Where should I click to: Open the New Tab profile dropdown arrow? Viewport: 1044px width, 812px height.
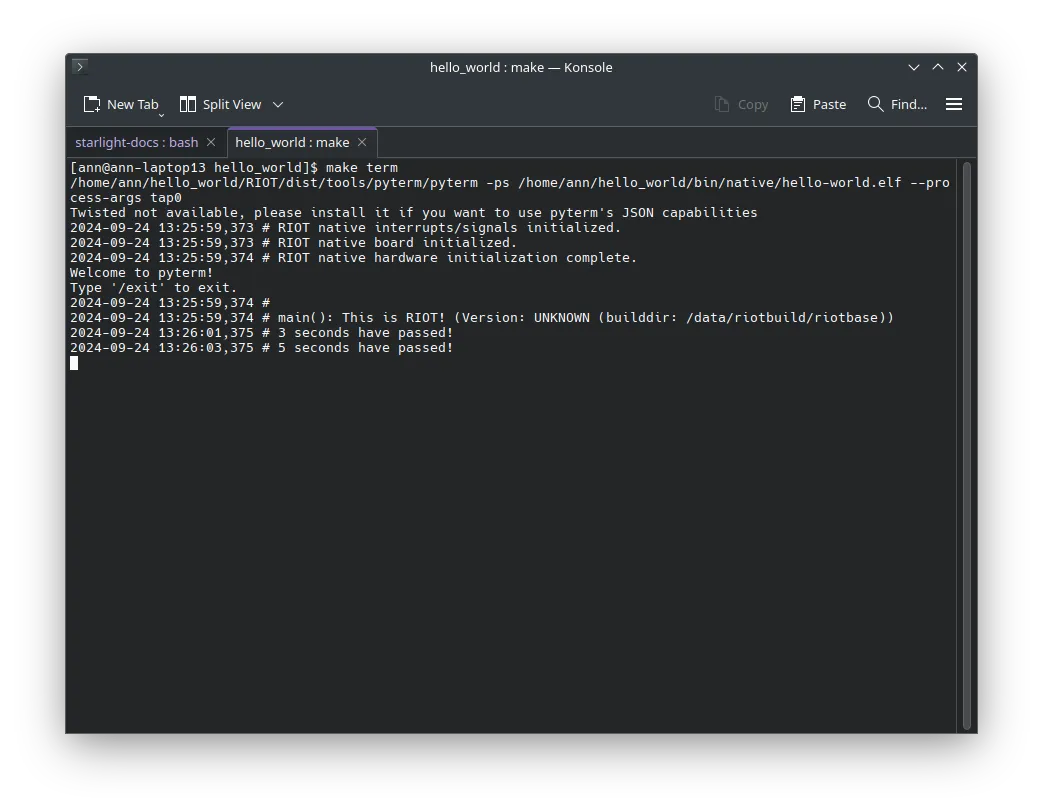click(x=161, y=114)
